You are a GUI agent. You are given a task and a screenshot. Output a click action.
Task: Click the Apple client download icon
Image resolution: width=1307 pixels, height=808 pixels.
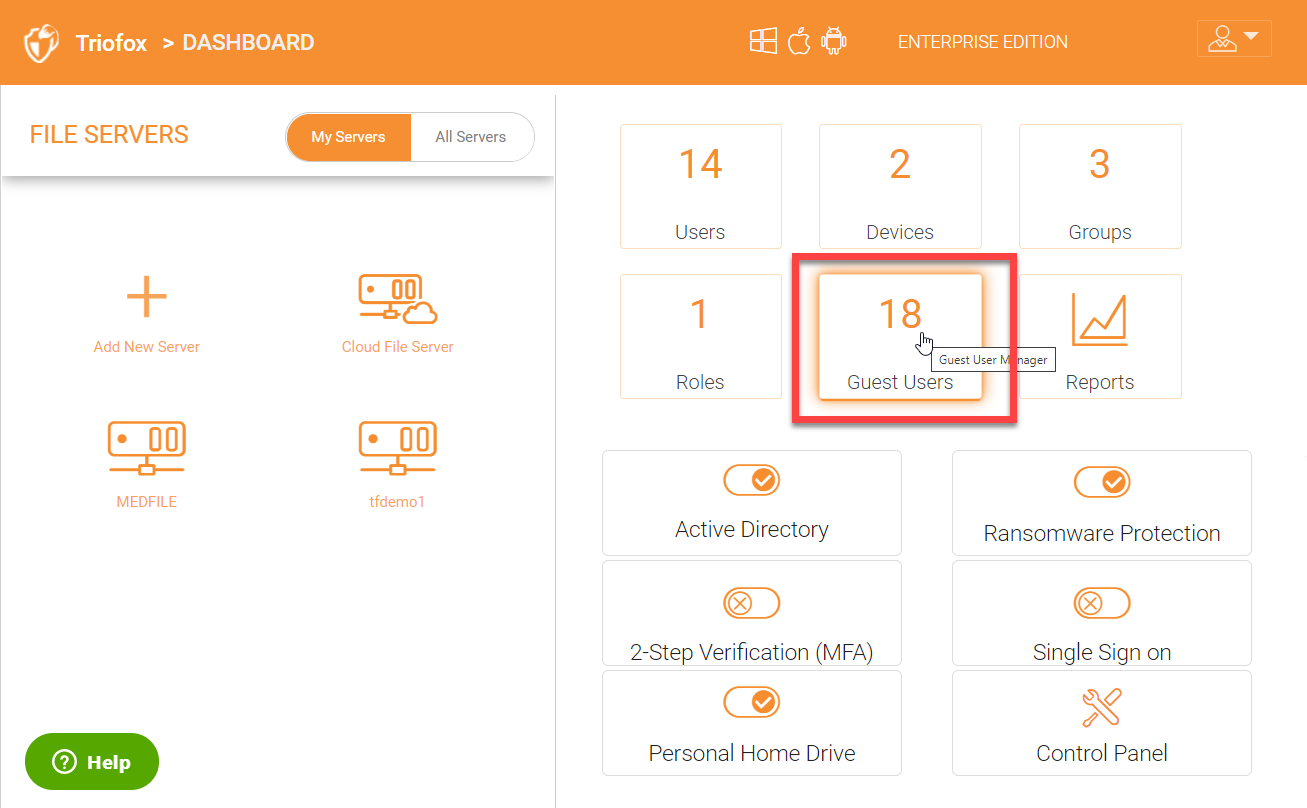point(798,41)
